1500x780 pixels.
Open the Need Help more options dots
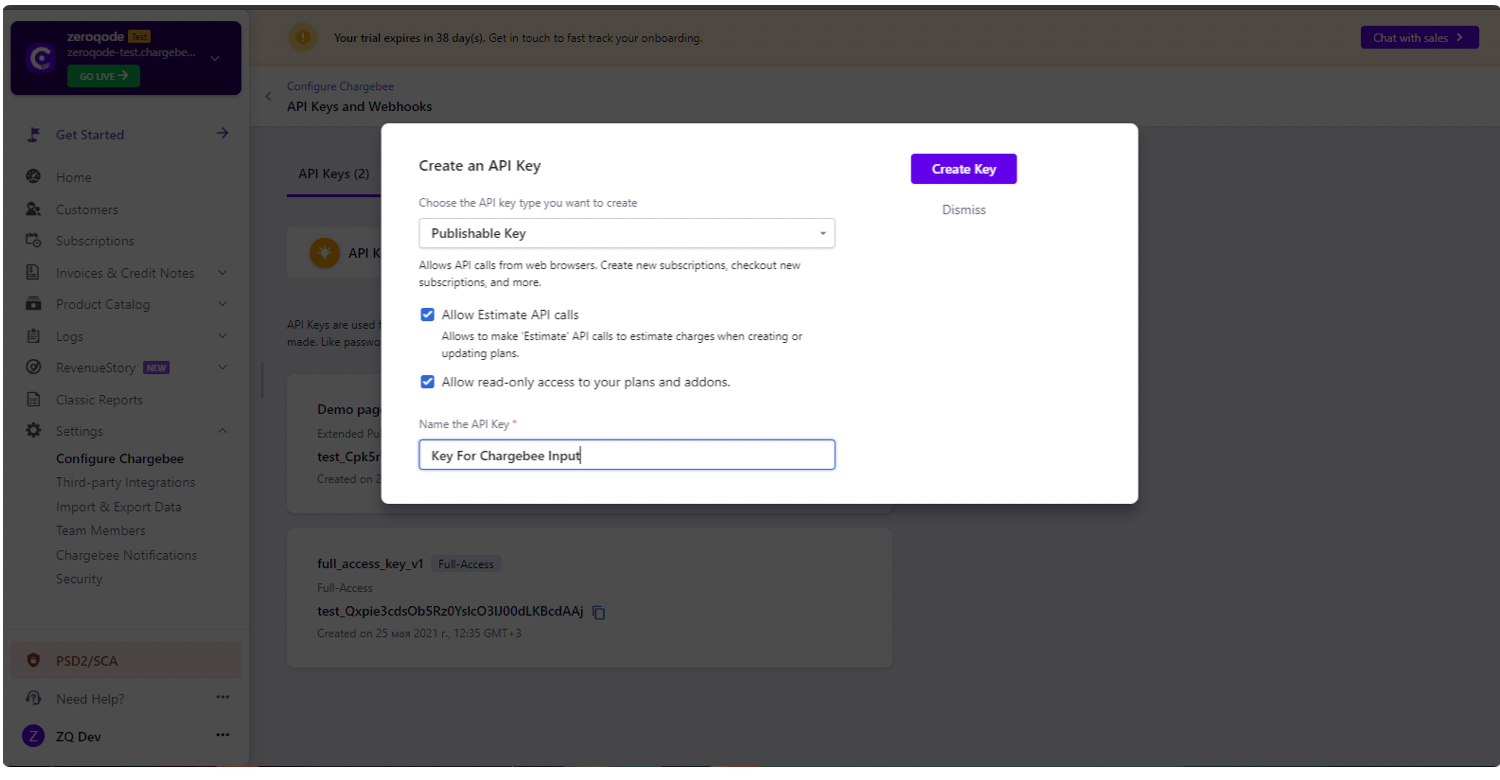point(223,697)
